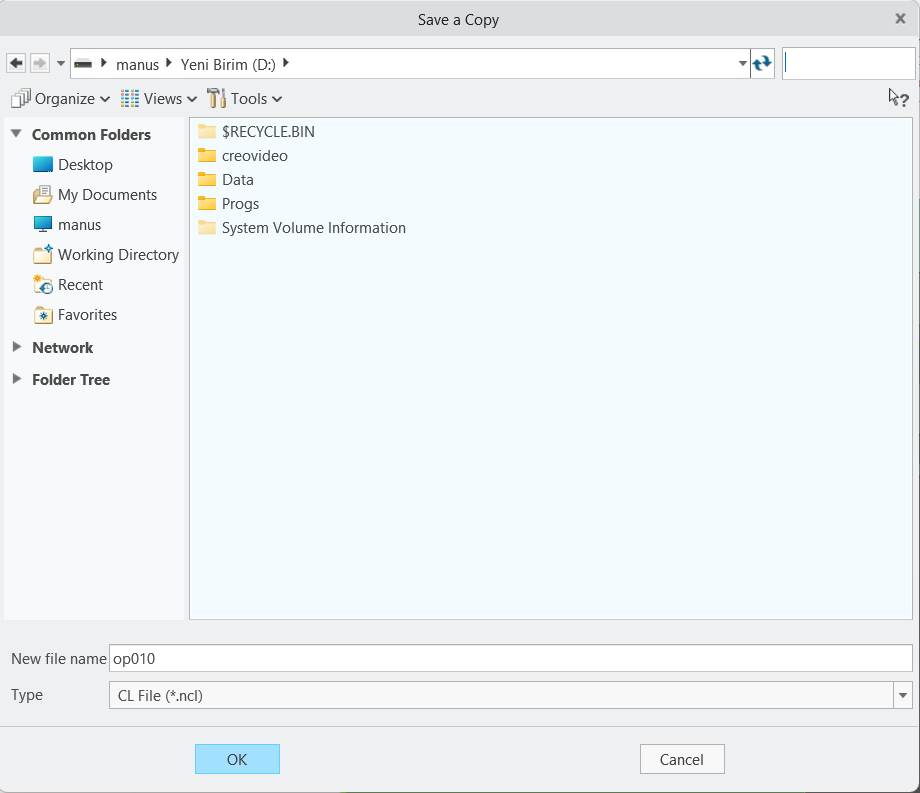This screenshot has height=793, width=920.
Task: Click OK to save the copy
Action: (x=237, y=759)
